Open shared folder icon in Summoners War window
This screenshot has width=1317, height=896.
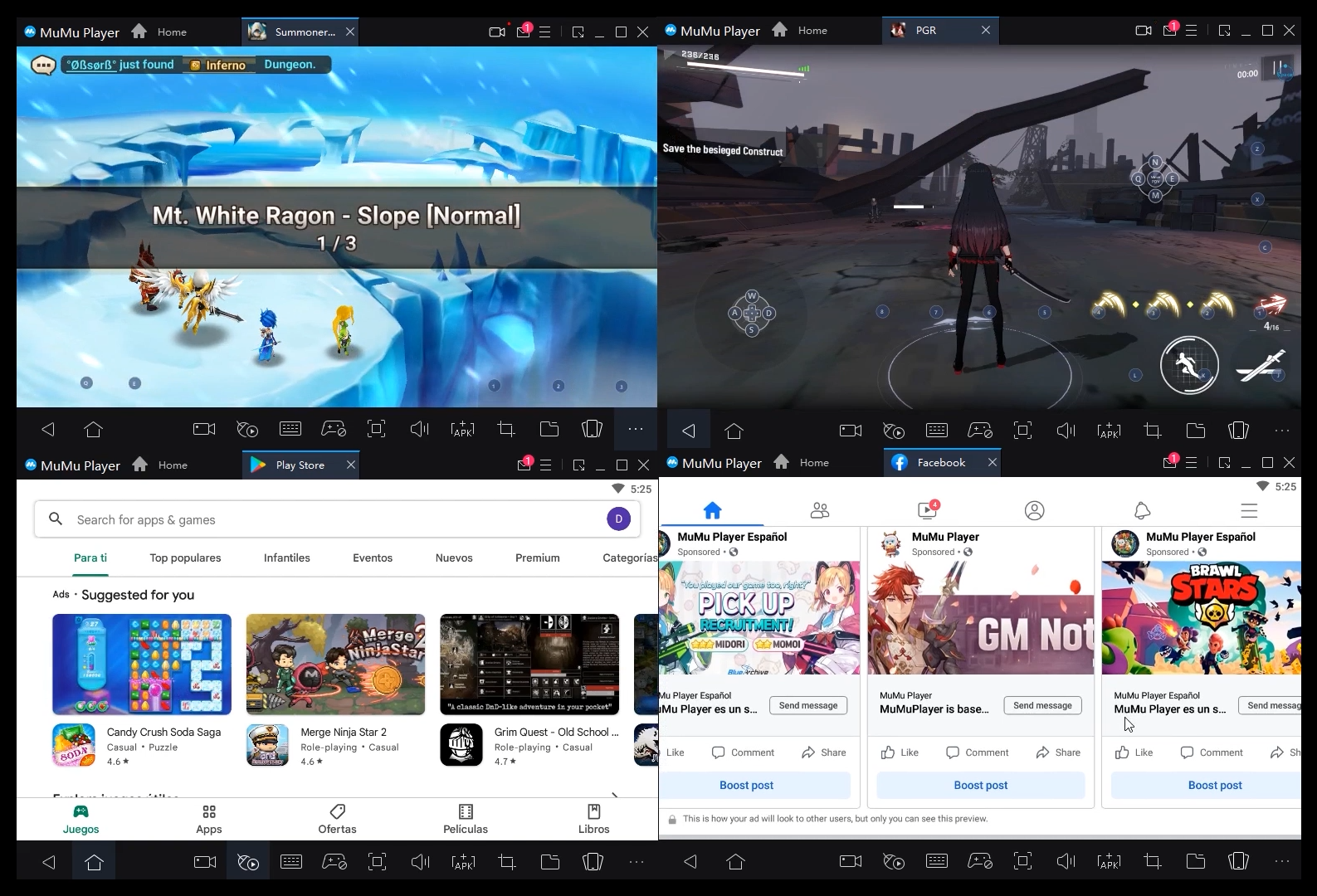(x=549, y=429)
